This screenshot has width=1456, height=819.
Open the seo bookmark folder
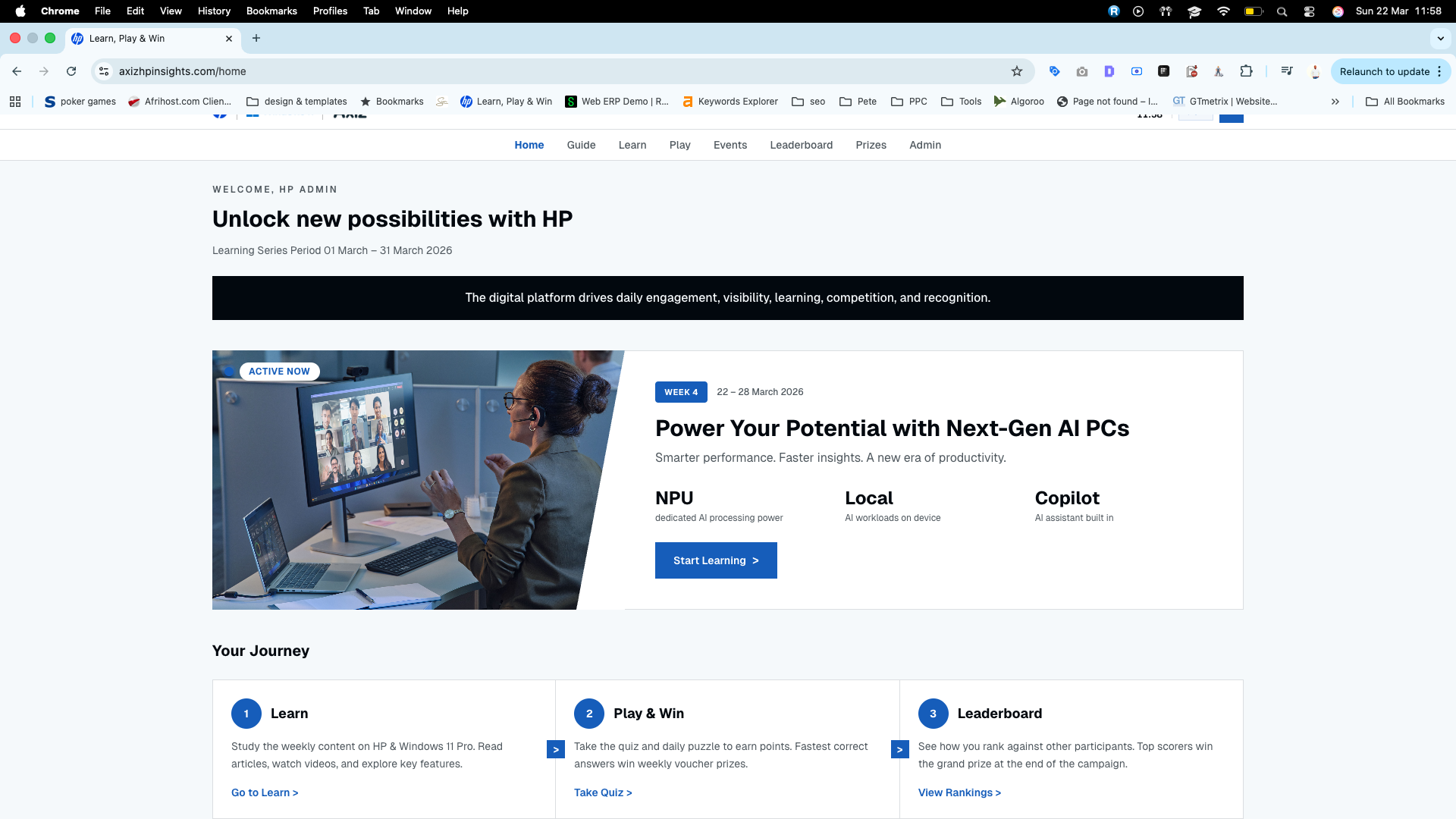point(808,102)
